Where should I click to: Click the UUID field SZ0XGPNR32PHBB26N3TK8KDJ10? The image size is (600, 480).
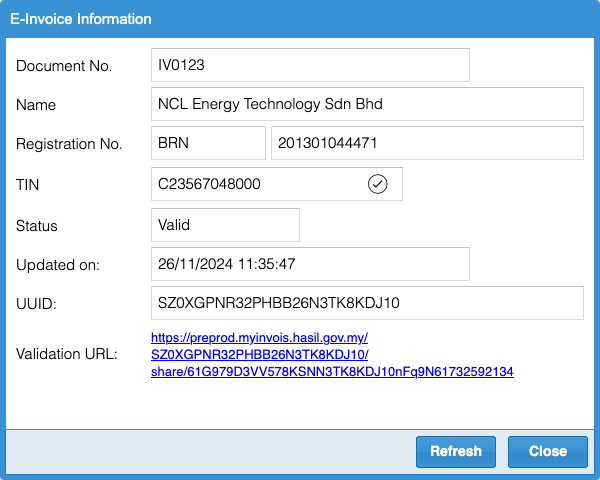[x=367, y=303]
